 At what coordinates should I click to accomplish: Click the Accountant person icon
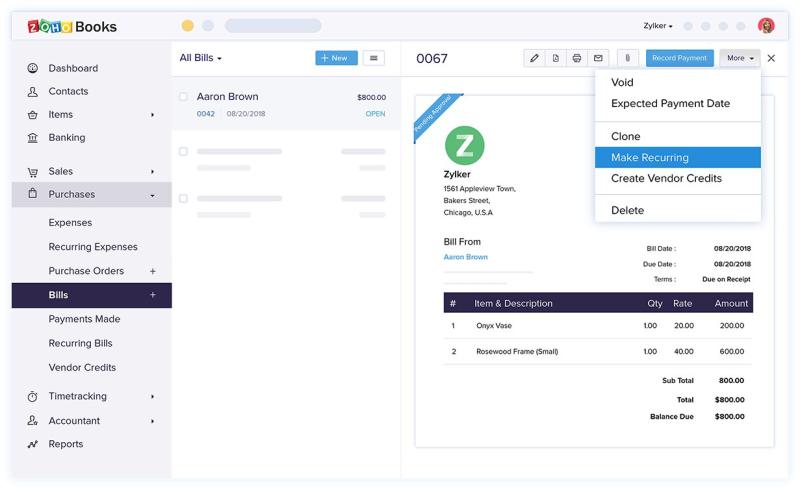click(33, 421)
